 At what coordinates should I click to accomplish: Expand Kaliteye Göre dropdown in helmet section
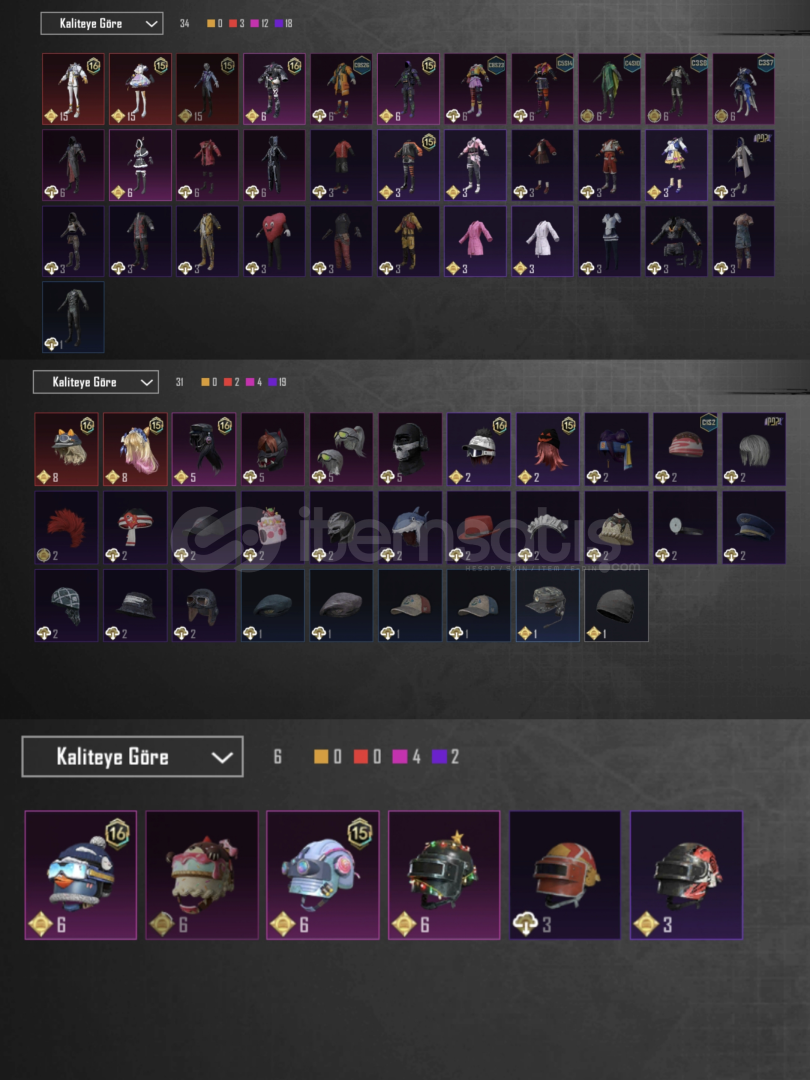tap(132, 756)
